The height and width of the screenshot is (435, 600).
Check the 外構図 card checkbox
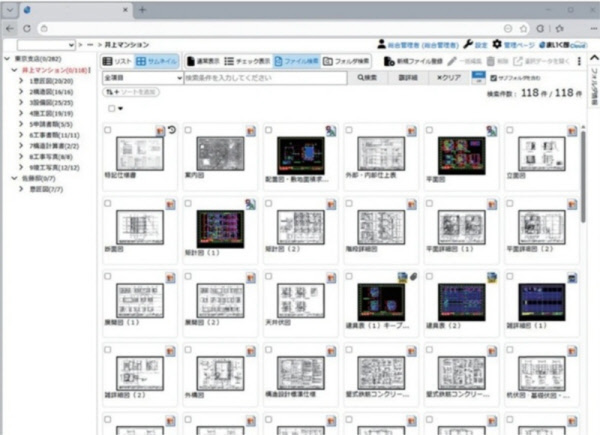(188, 350)
